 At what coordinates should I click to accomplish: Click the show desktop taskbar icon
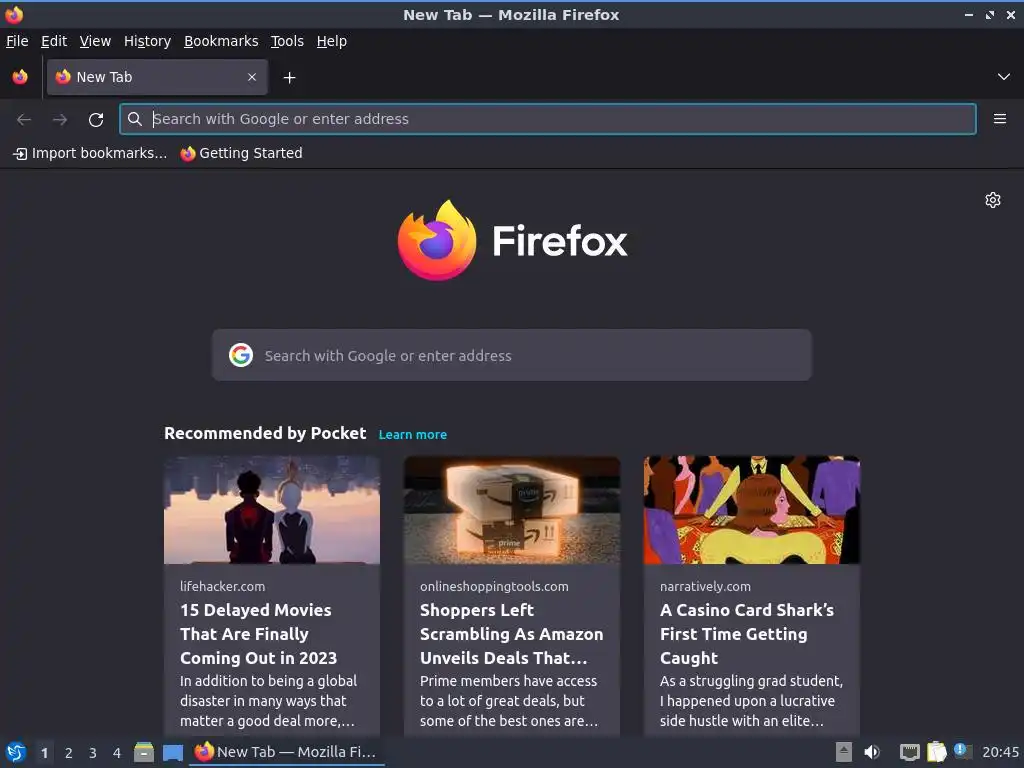click(x=173, y=752)
